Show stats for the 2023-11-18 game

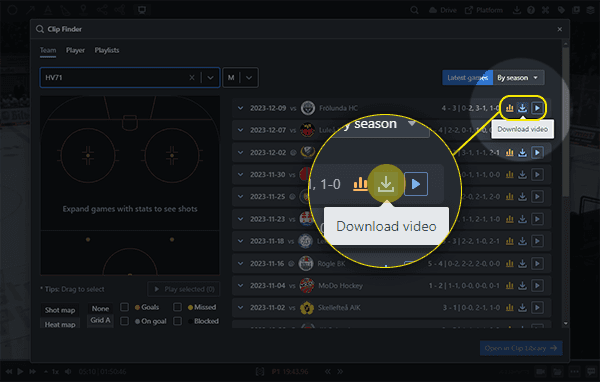click(509, 241)
